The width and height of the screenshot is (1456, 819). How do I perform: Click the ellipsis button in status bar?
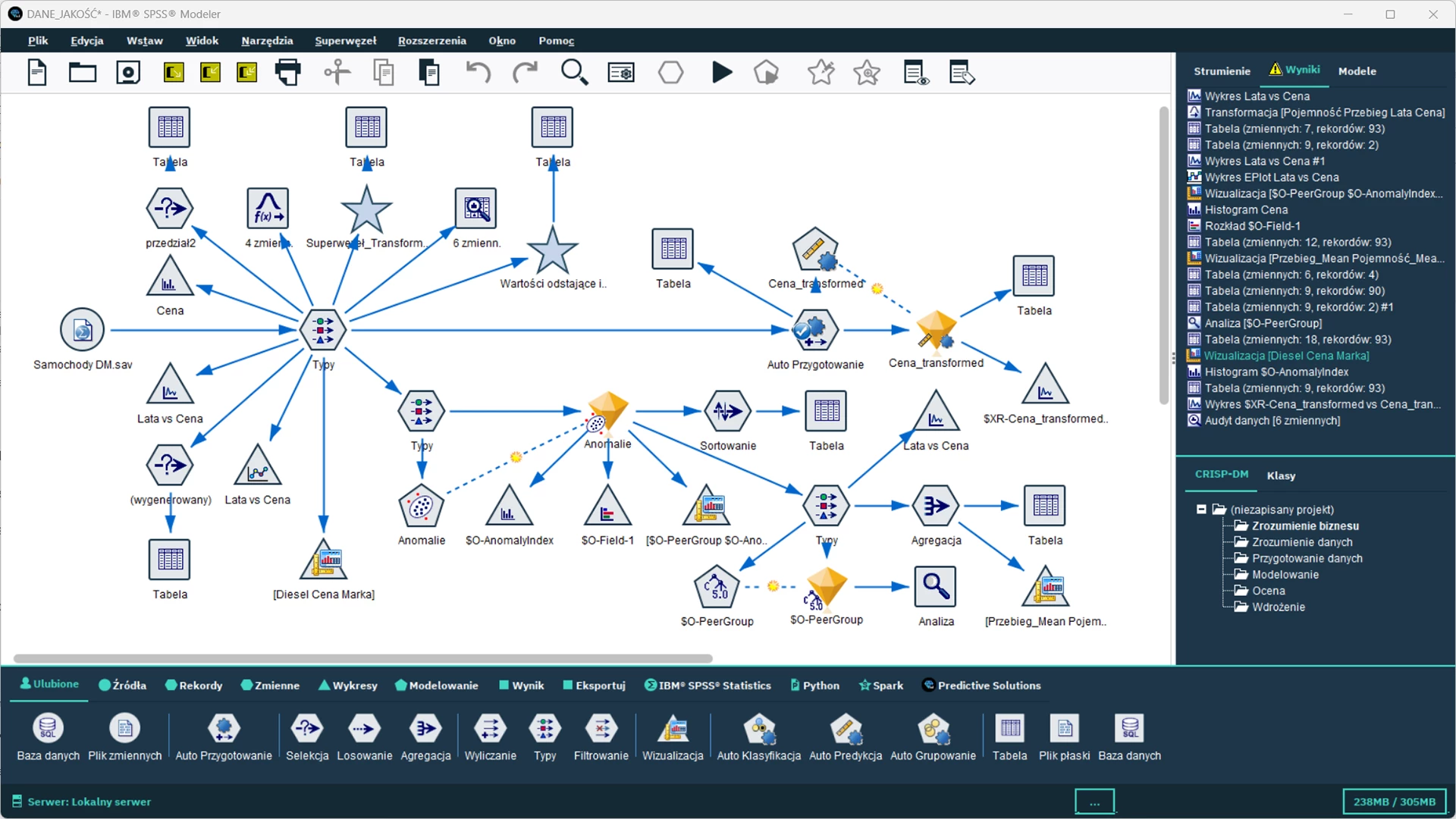tap(1094, 802)
